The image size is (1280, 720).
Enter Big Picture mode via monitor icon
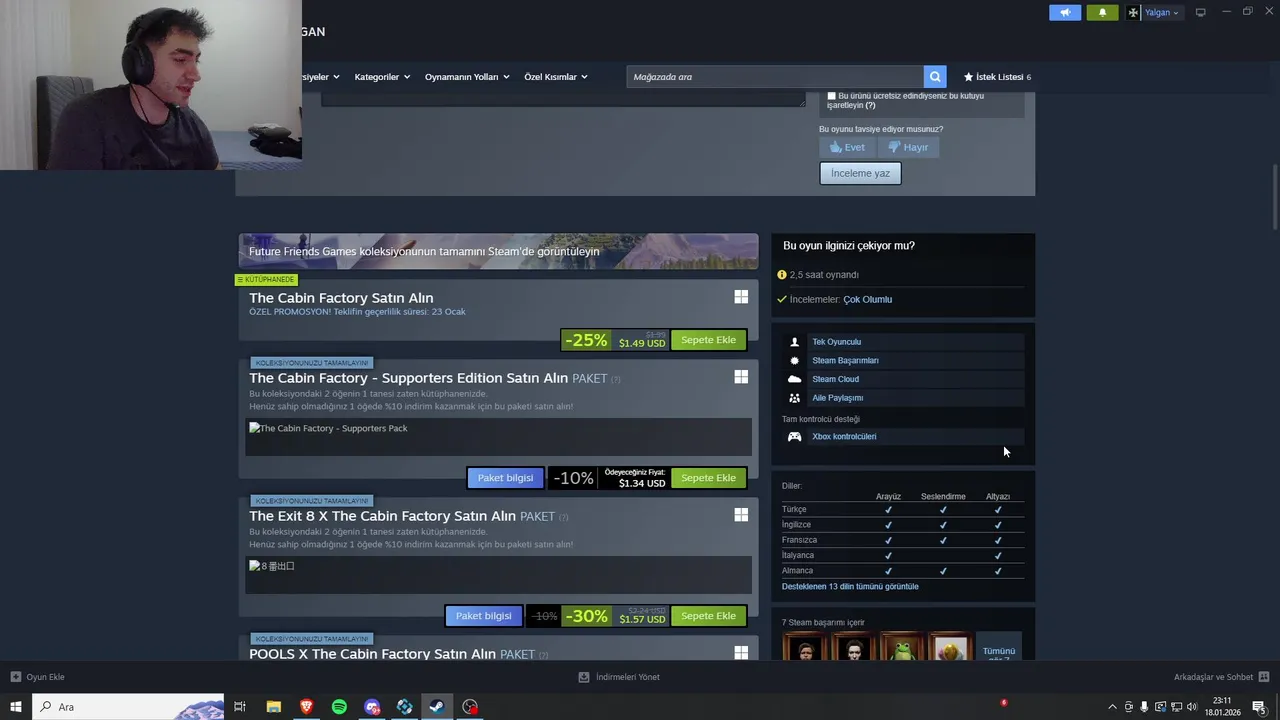[x=1201, y=12]
